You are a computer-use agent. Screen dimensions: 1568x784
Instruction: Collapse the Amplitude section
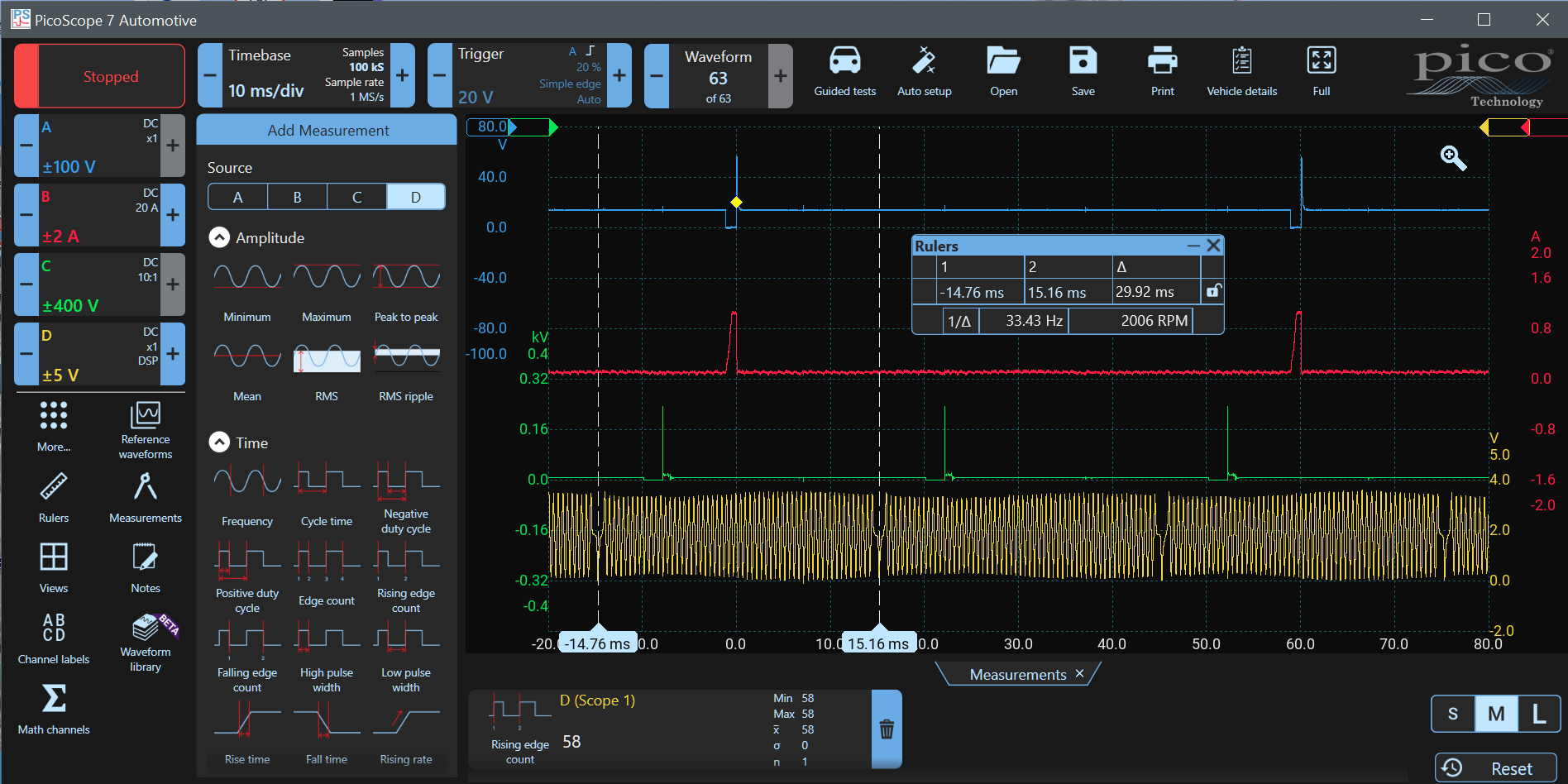coord(219,237)
